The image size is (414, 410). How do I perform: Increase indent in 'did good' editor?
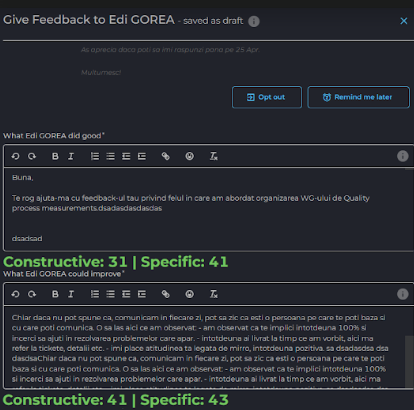(x=142, y=156)
